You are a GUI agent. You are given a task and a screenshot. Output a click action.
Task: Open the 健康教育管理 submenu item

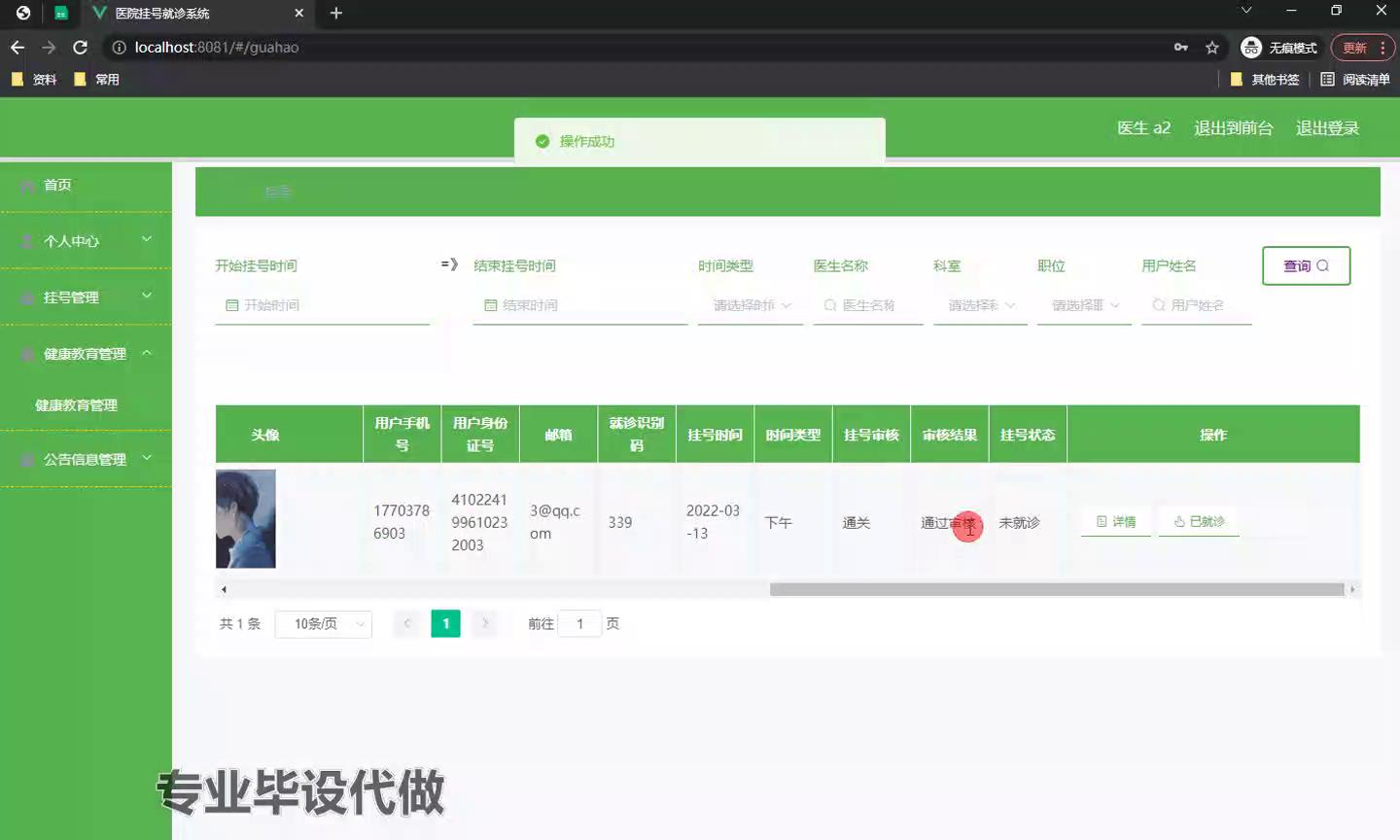click(x=76, y=405)
